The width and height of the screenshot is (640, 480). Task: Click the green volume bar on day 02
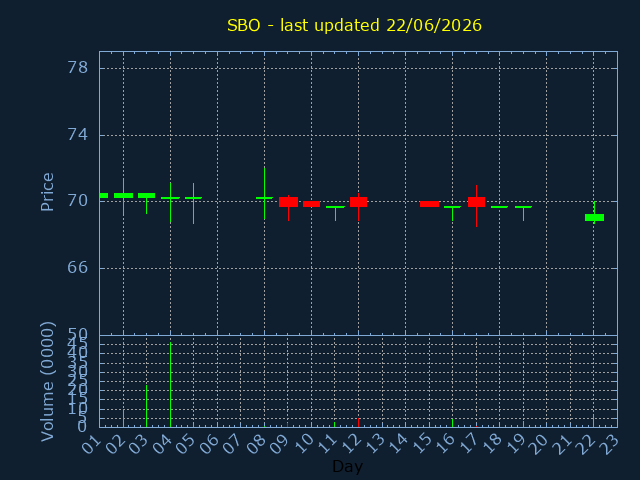123,418
